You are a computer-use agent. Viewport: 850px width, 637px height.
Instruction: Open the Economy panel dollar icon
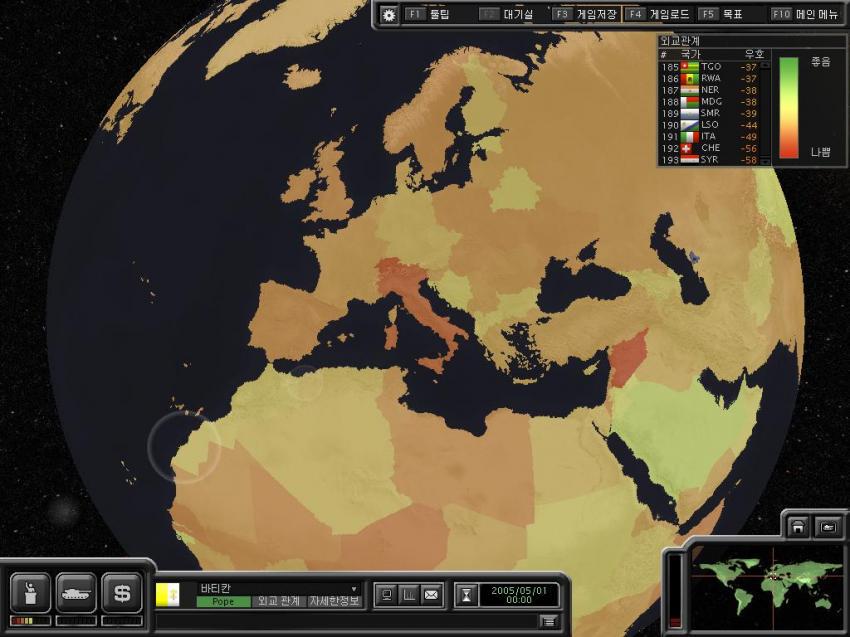coord(122,593)
